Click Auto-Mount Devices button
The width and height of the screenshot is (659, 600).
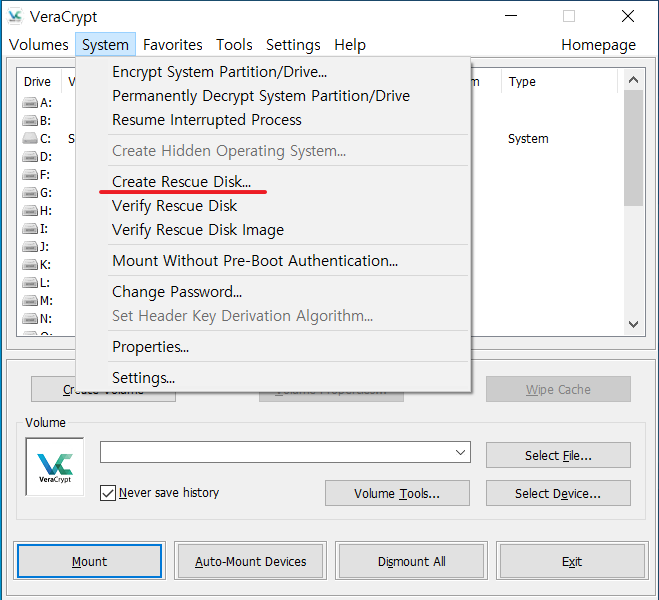point(250,561)
